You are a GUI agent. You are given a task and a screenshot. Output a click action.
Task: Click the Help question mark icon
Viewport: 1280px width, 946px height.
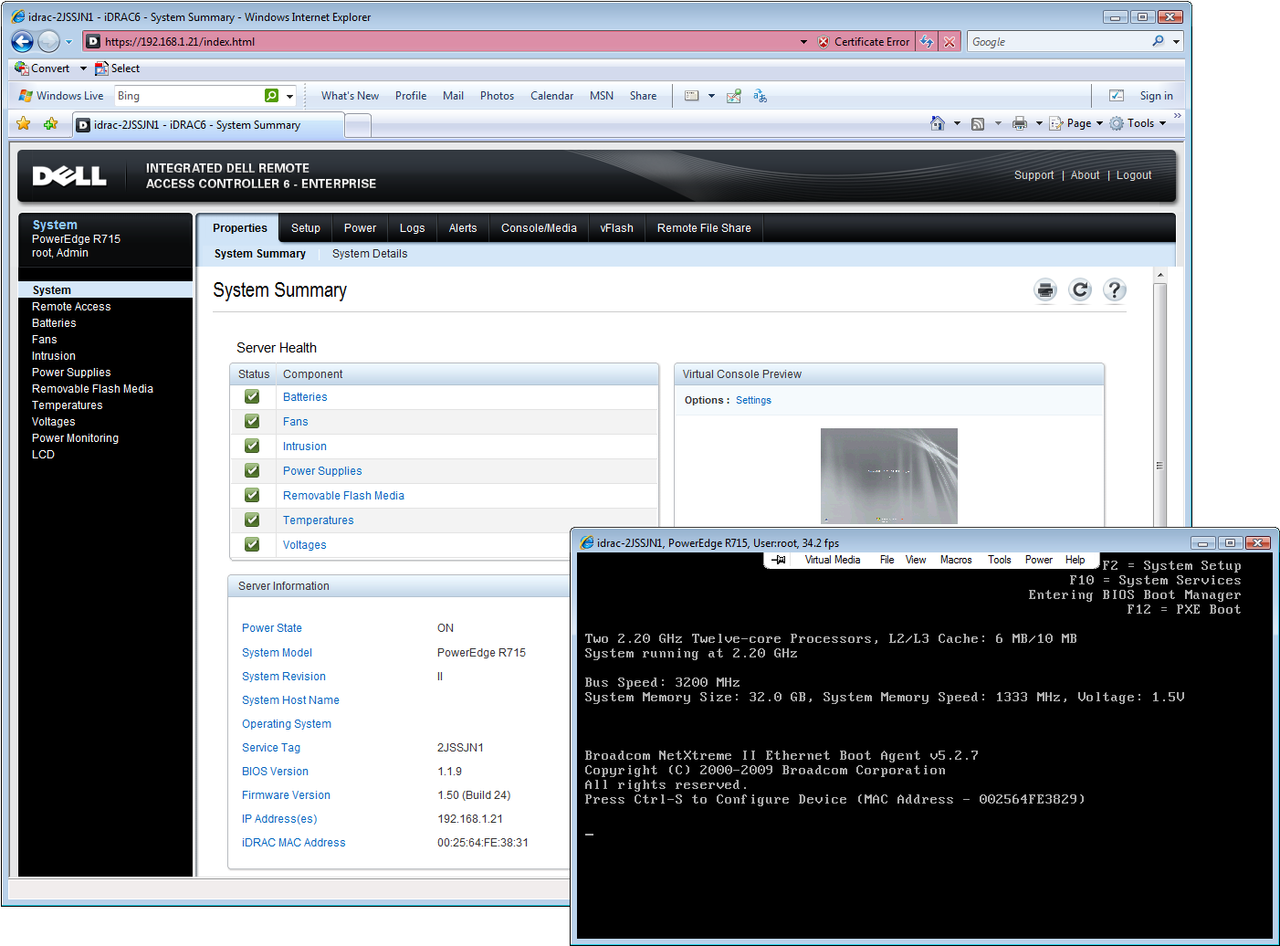point(1115,290)
